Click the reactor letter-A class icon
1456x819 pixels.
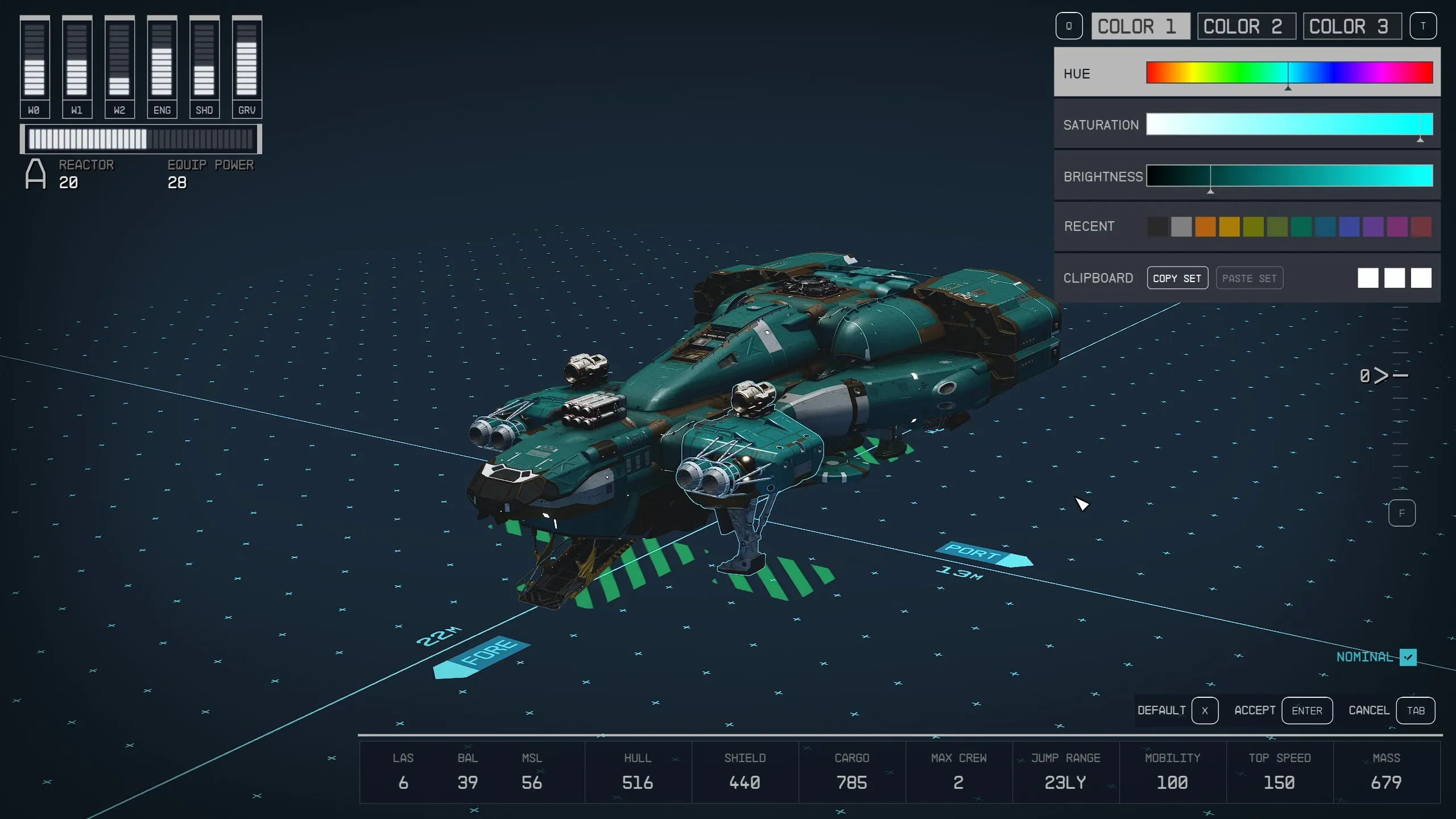pyautogui.click(x=35, y=173)
